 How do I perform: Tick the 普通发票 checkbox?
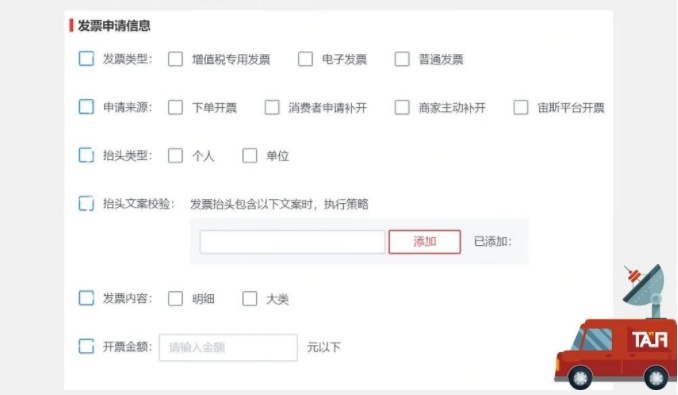click(x=402, y=59)
